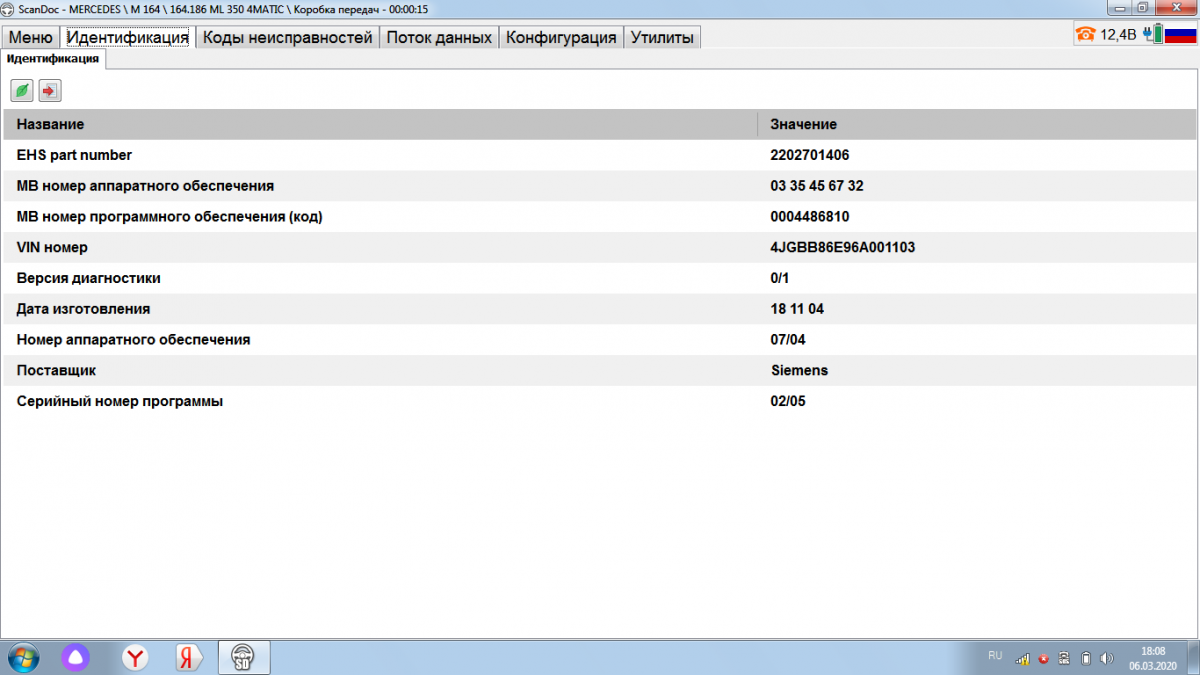
Task: Click the Значение column header
Action: (x=976, y=124)
